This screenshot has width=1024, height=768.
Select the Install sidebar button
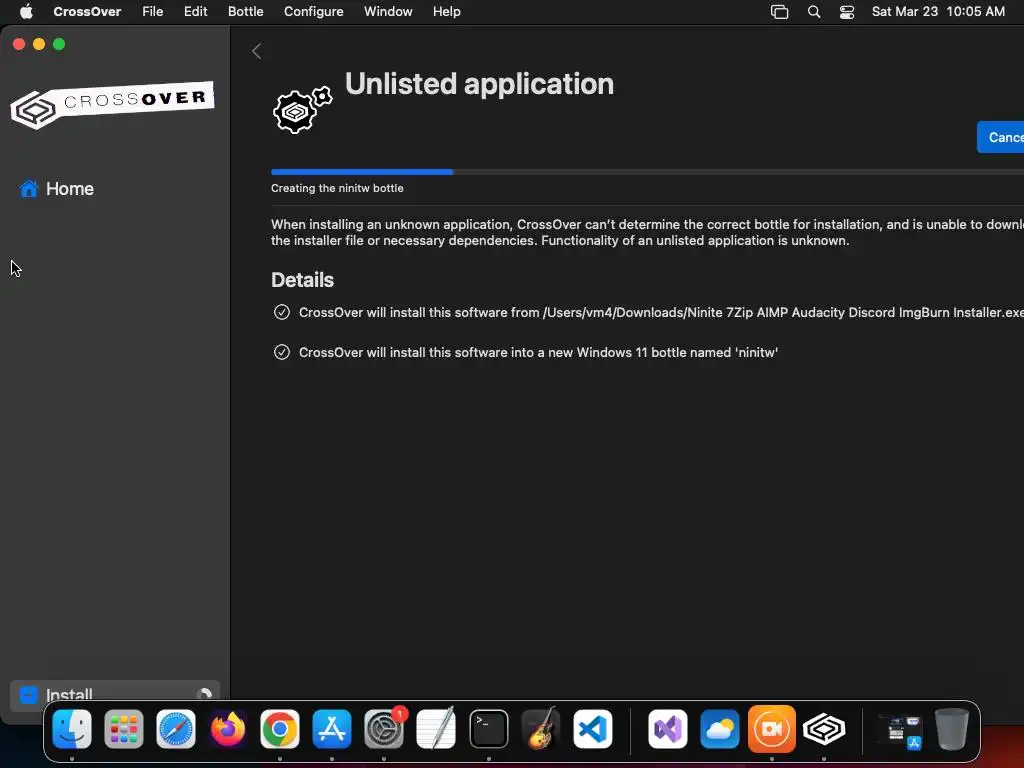click(x=115, y=695)
